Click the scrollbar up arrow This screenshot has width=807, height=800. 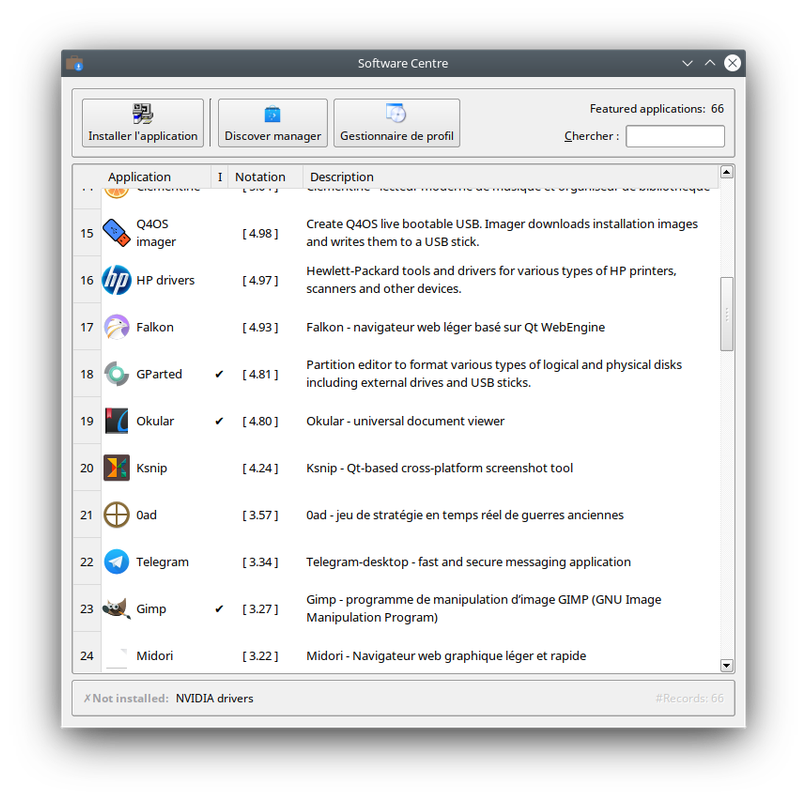(x=726, y=172)
